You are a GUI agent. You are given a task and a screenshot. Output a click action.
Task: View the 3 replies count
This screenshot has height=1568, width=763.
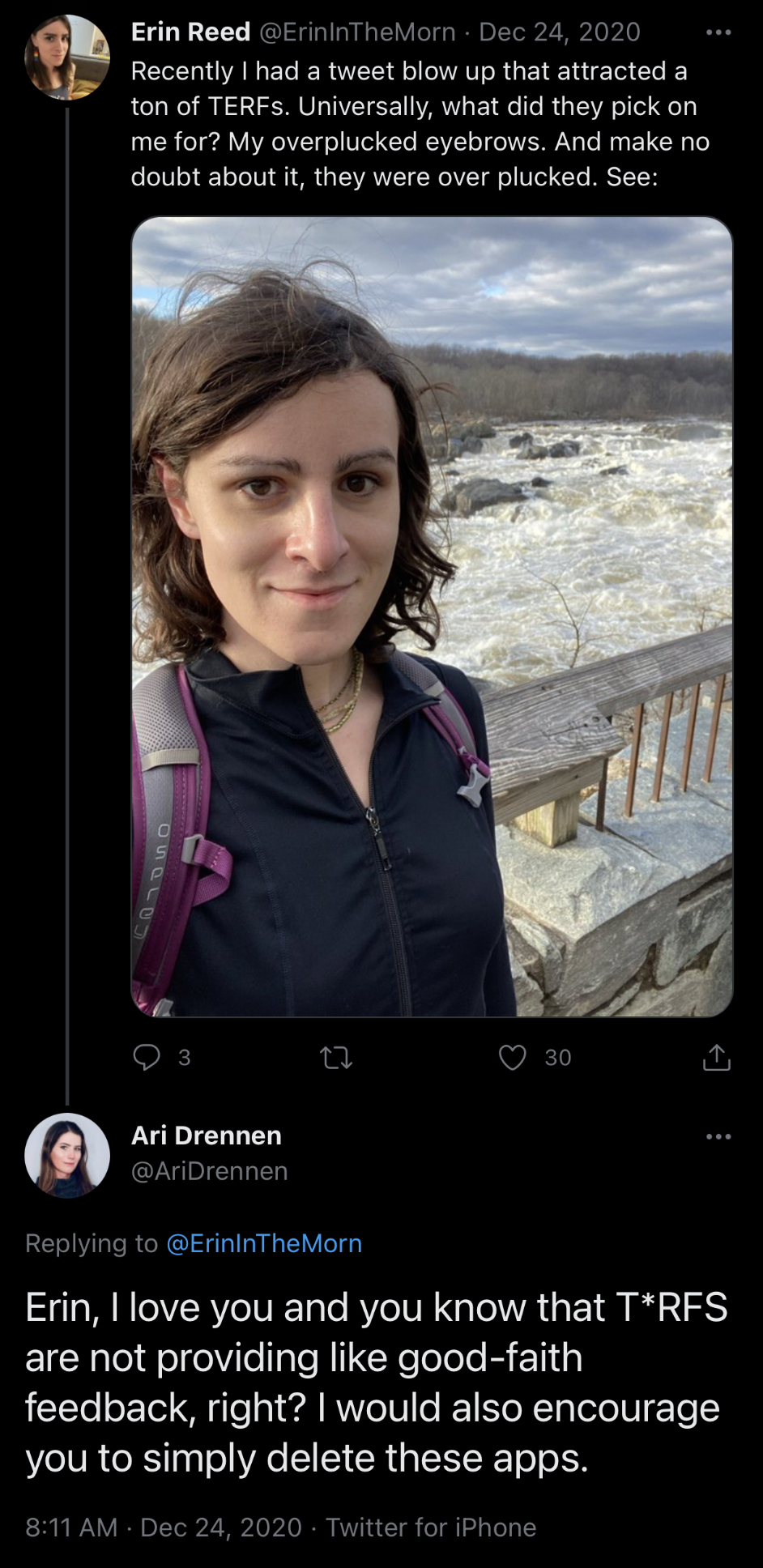click(185, 1058)
